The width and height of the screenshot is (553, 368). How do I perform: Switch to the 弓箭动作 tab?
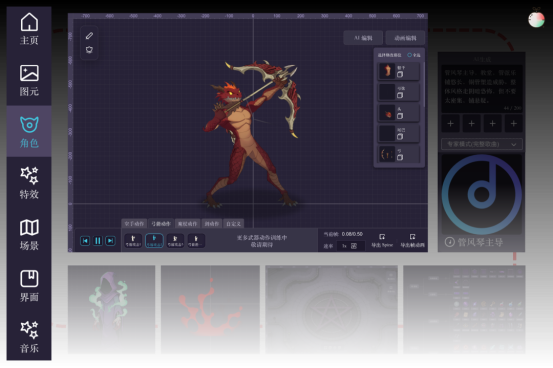(x=161, y=224)
